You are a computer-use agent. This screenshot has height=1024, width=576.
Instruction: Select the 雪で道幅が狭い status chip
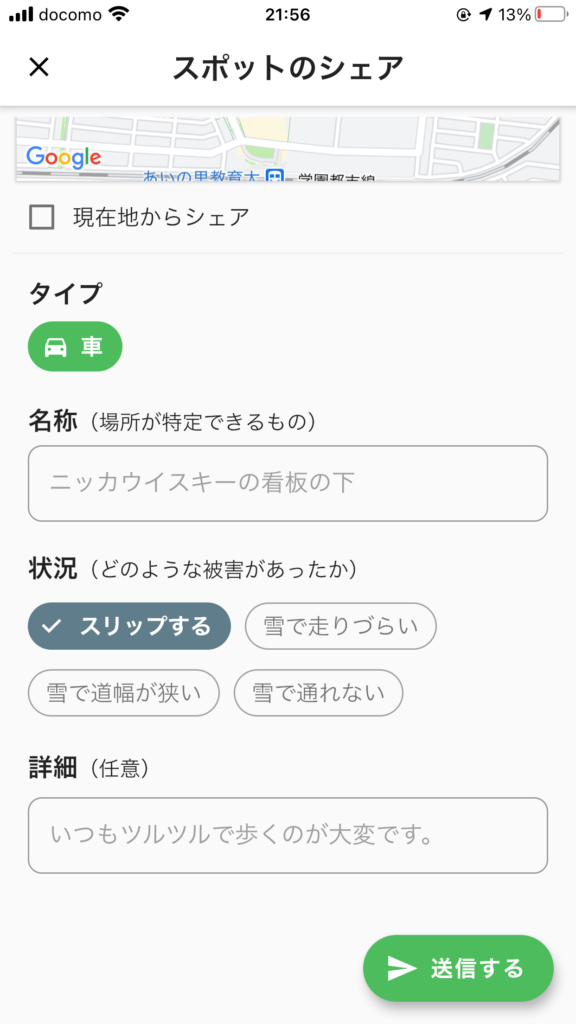(123, 693)
